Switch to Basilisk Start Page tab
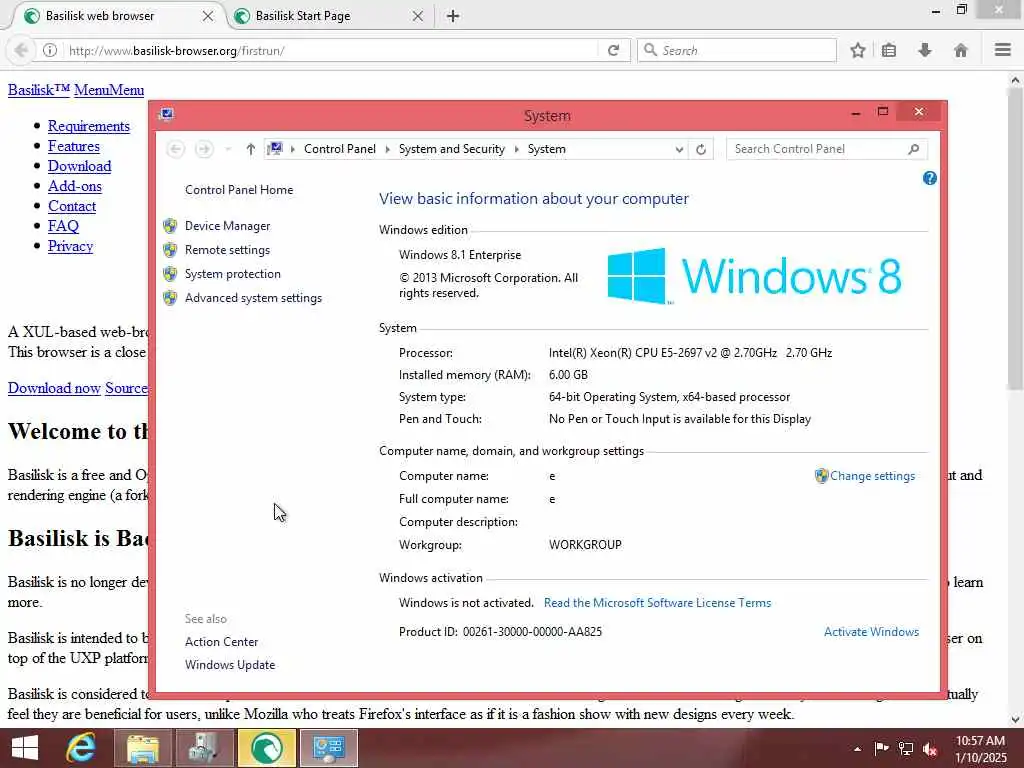This screenshot has width=1024, height=768. [x=330, y=16]
